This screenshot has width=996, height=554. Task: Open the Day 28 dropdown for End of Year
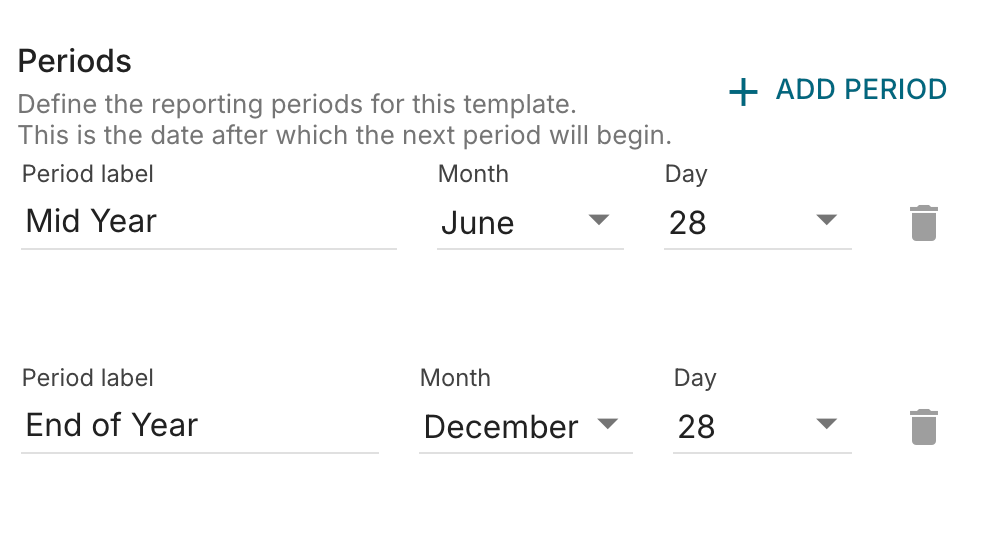[762, 427]
